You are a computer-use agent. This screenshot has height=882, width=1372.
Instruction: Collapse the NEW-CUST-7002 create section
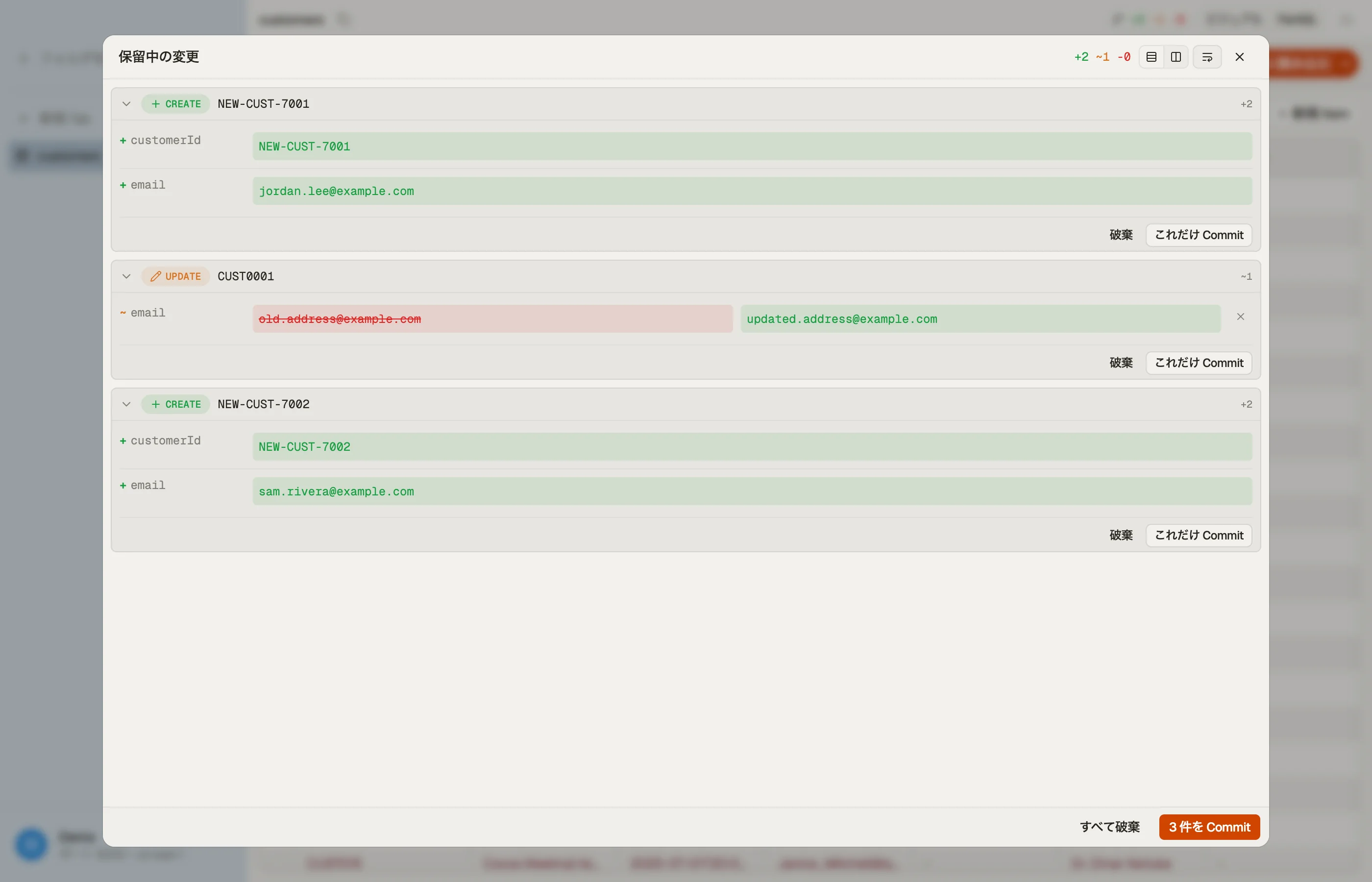click(126, 404)
